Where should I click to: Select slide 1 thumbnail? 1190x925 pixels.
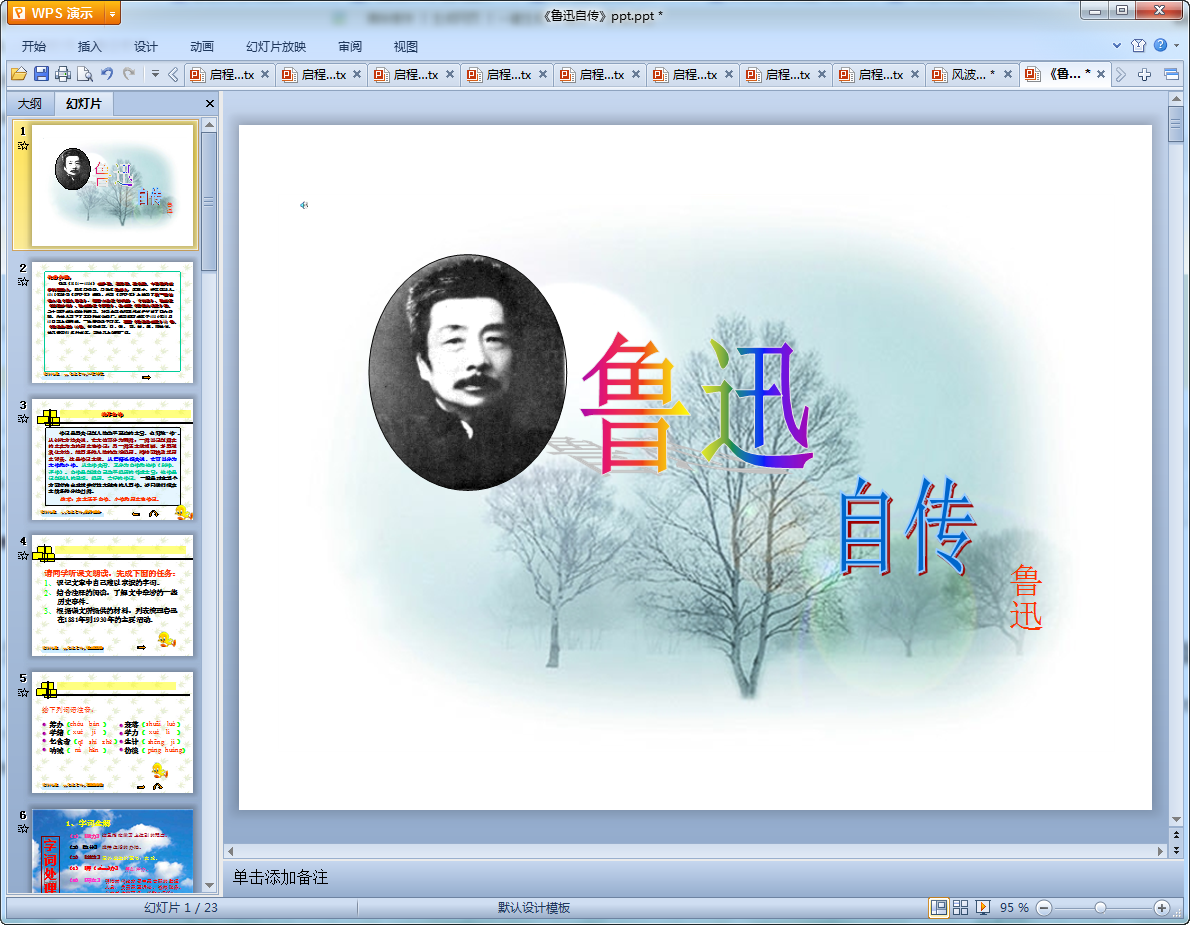point(112,185)
